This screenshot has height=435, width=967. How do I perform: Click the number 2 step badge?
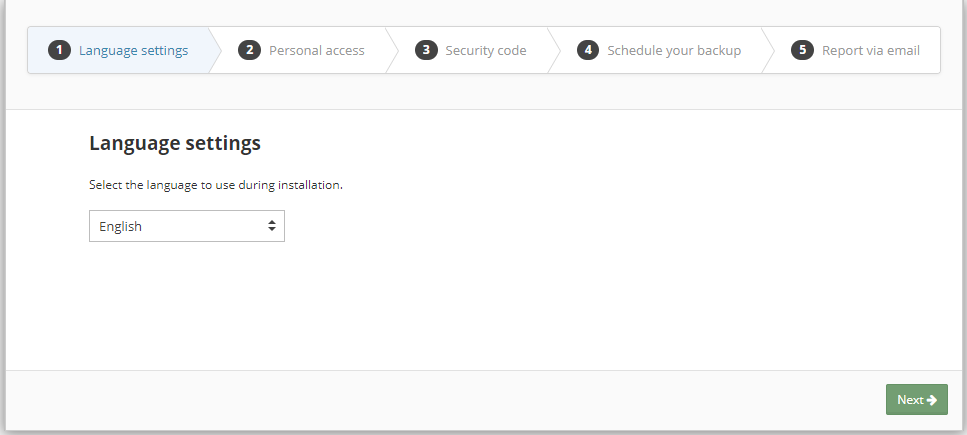click(249, 50)
